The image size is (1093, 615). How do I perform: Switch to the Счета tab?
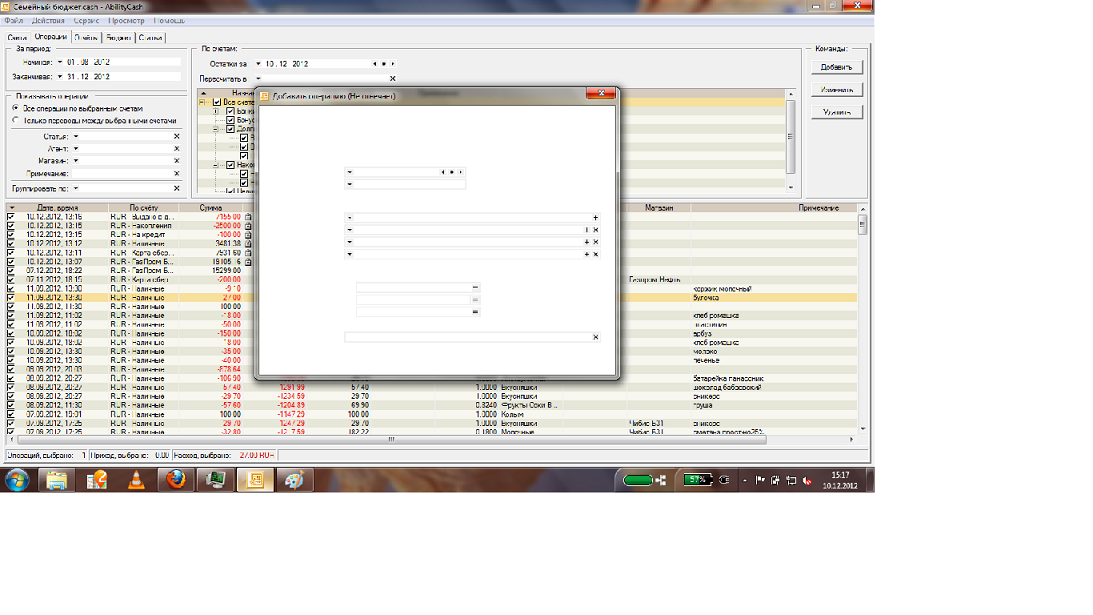[x=17, y=38]
